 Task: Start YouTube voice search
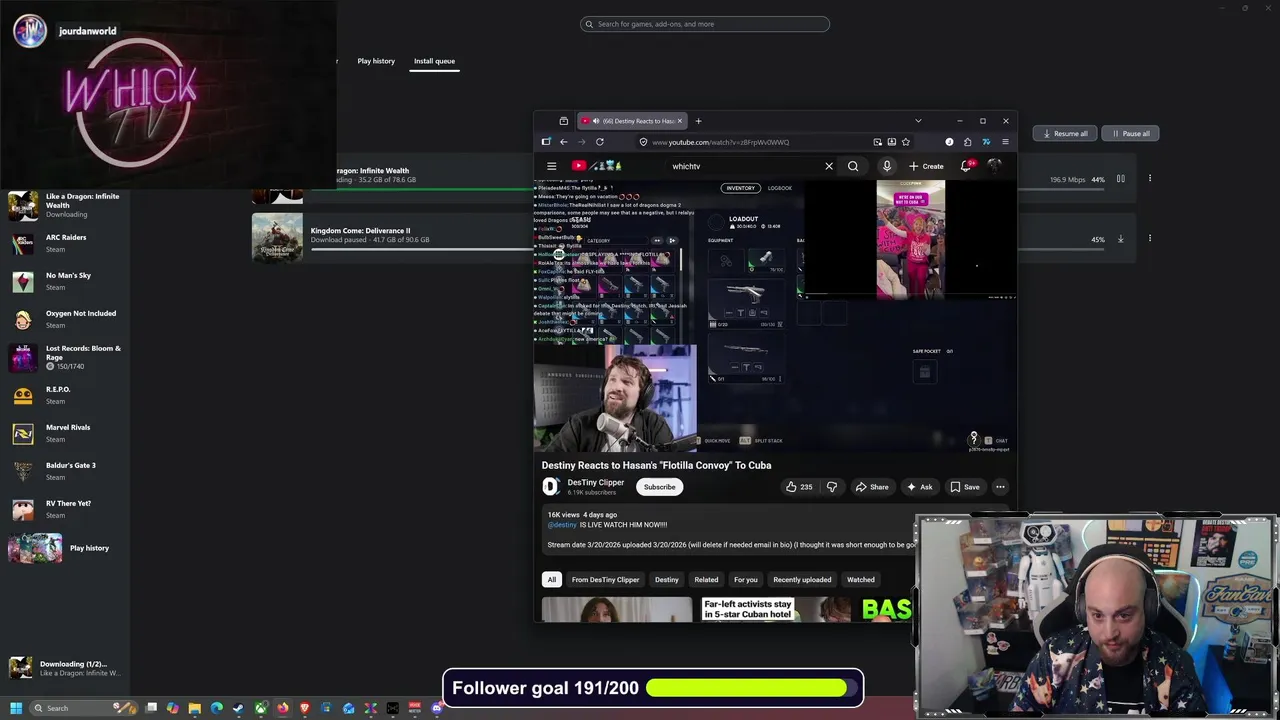886,166
